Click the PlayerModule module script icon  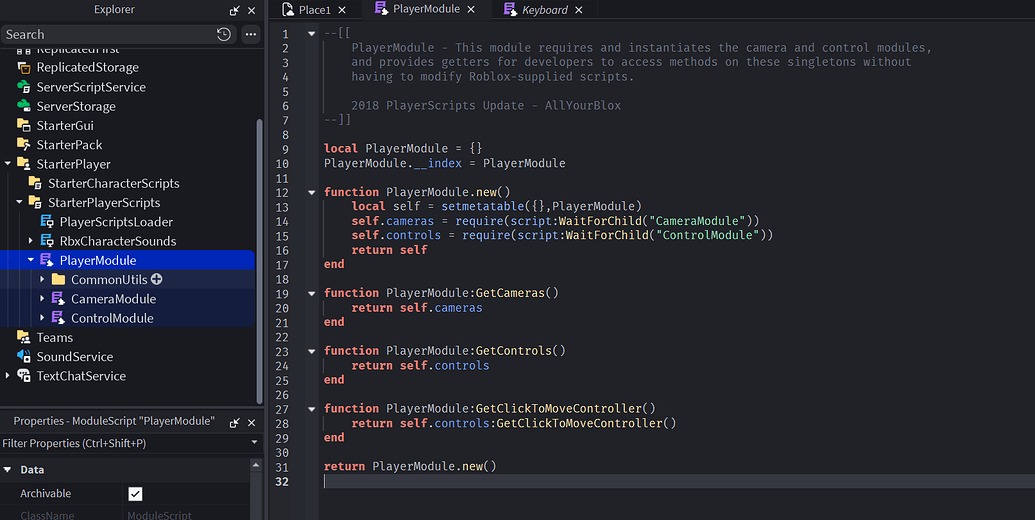pos(47,260)
